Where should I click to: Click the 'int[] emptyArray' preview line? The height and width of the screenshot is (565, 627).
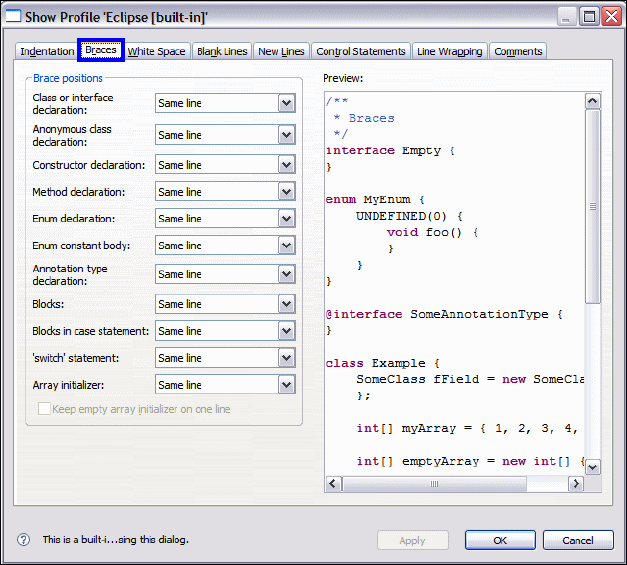[x=471, y=461]
